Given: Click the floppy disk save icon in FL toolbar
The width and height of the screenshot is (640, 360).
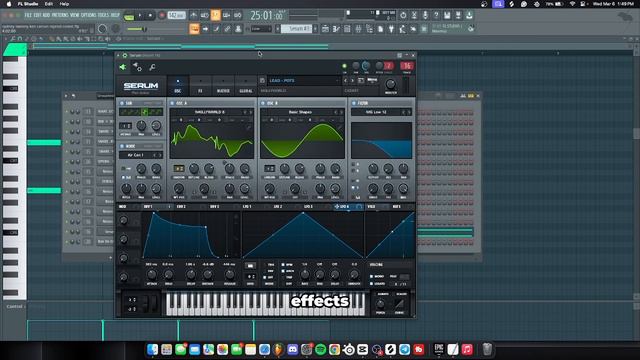Looking at the screenshot, I should click(447, 15).
